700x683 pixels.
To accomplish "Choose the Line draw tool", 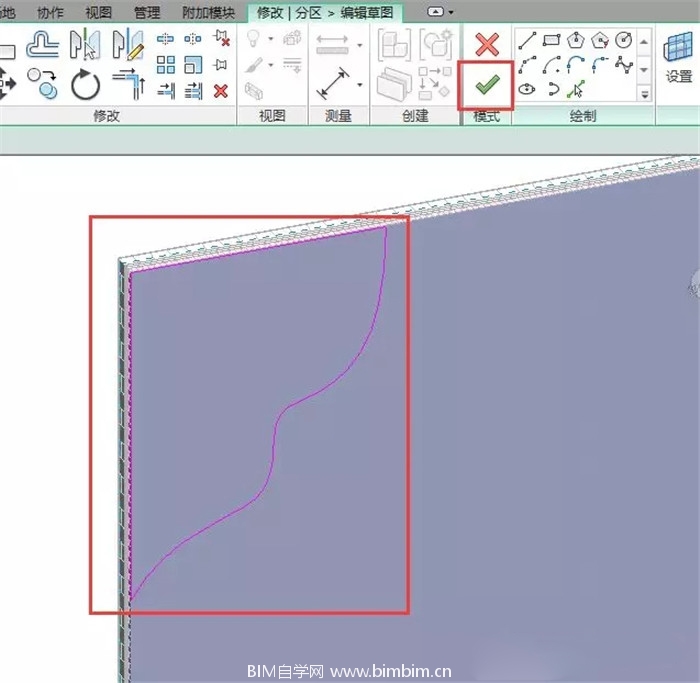I will [x=527, y=40].
